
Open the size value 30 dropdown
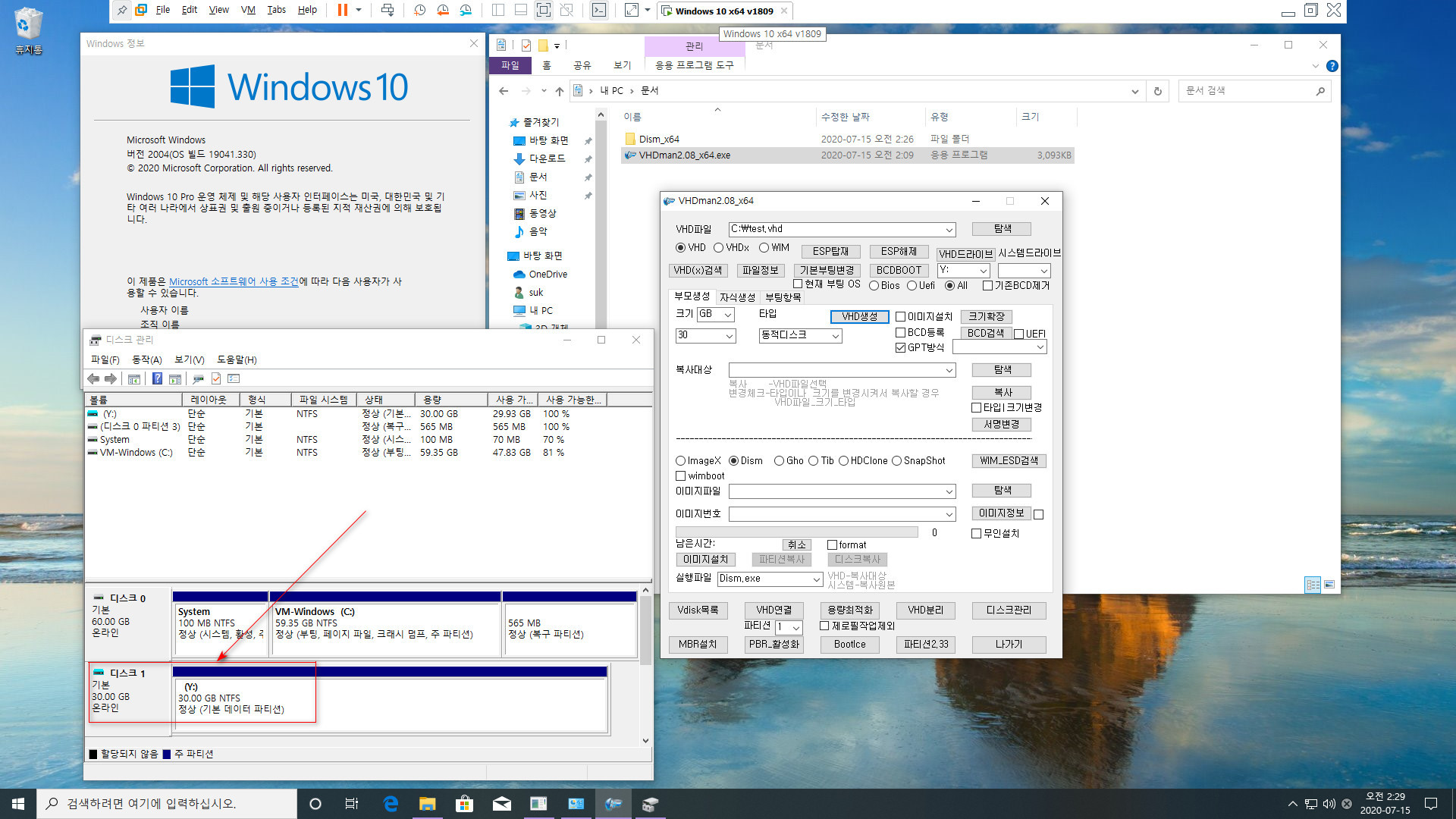(x=730, y=336)
